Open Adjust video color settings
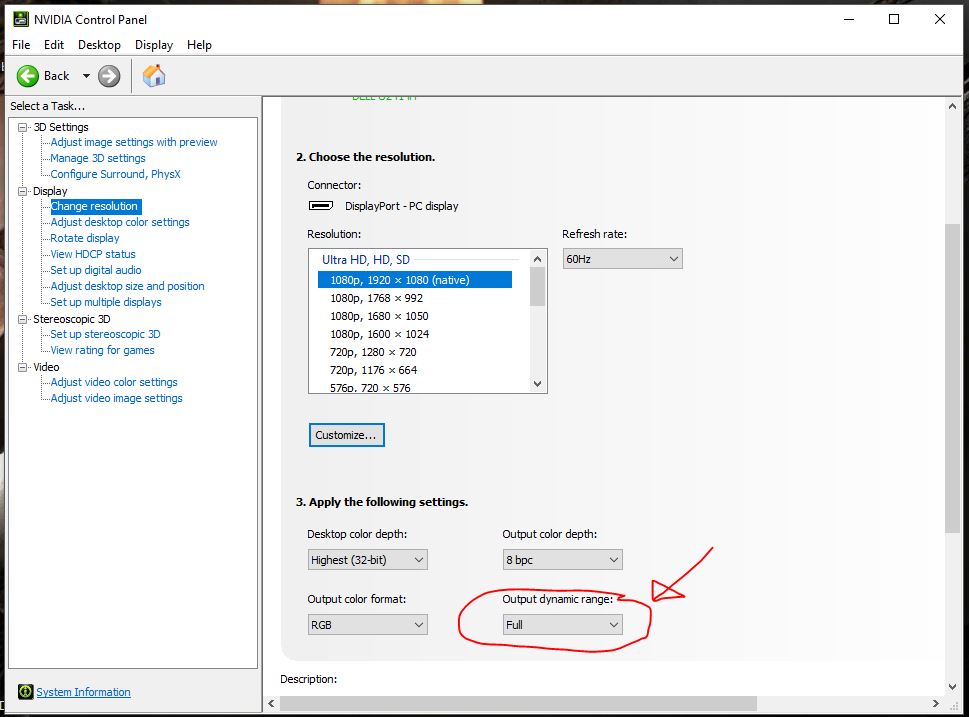The width and height of the screenshot is (969, 717). click(114, 383)
